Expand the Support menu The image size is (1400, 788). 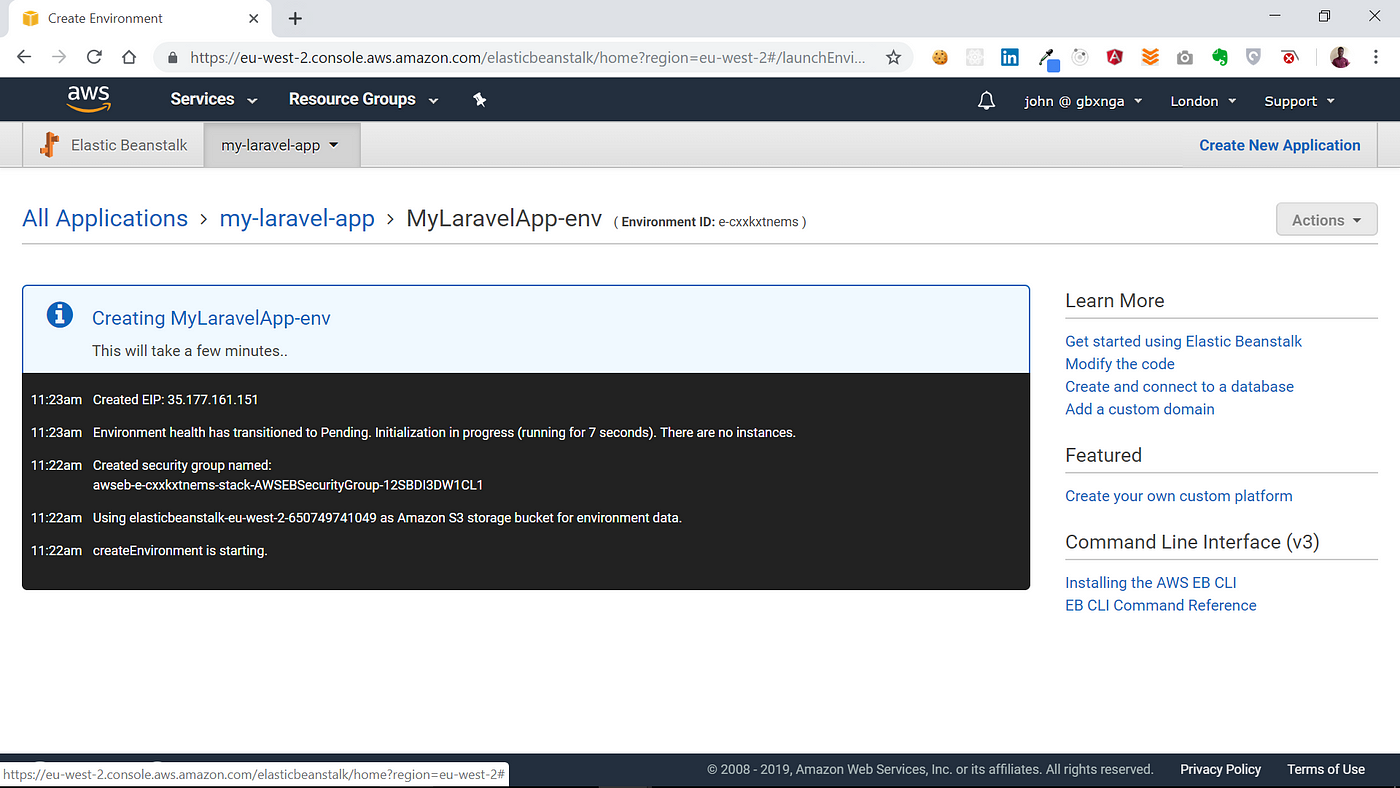click(1299, 101)
